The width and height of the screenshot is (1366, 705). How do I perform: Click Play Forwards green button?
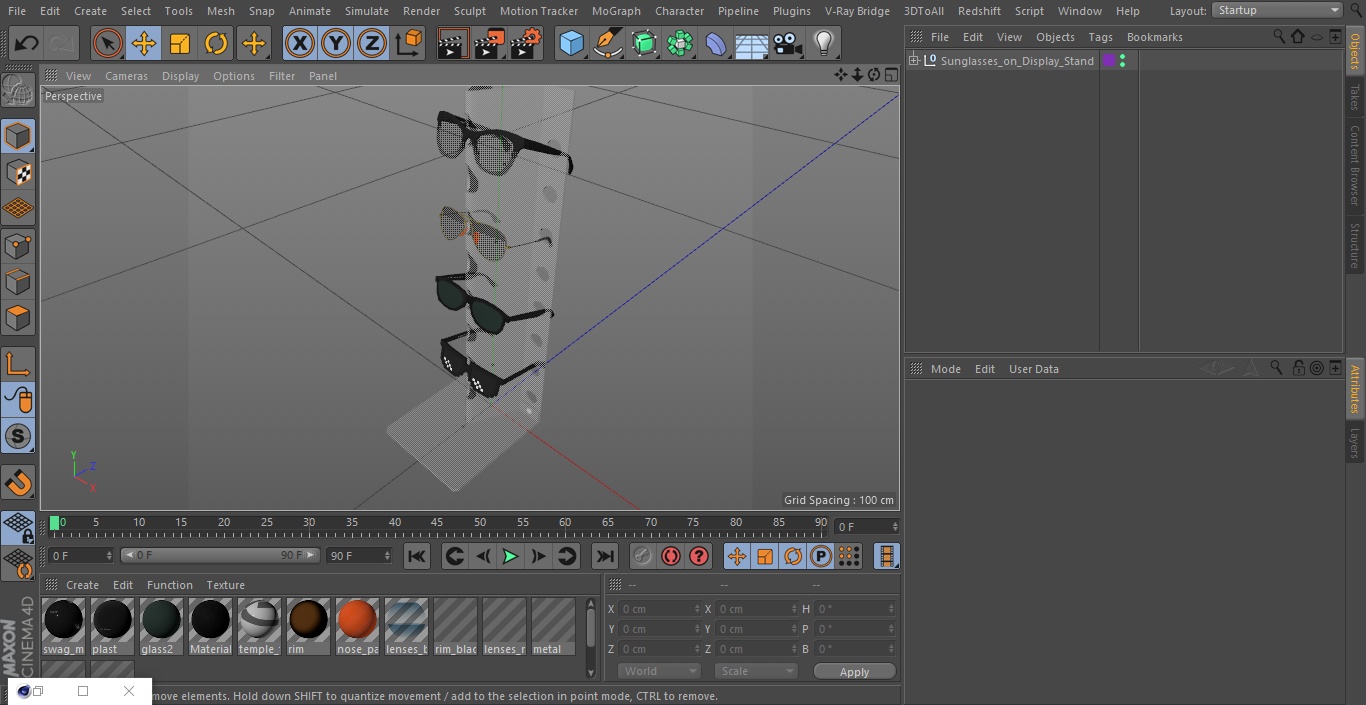[x=510, y=556]
